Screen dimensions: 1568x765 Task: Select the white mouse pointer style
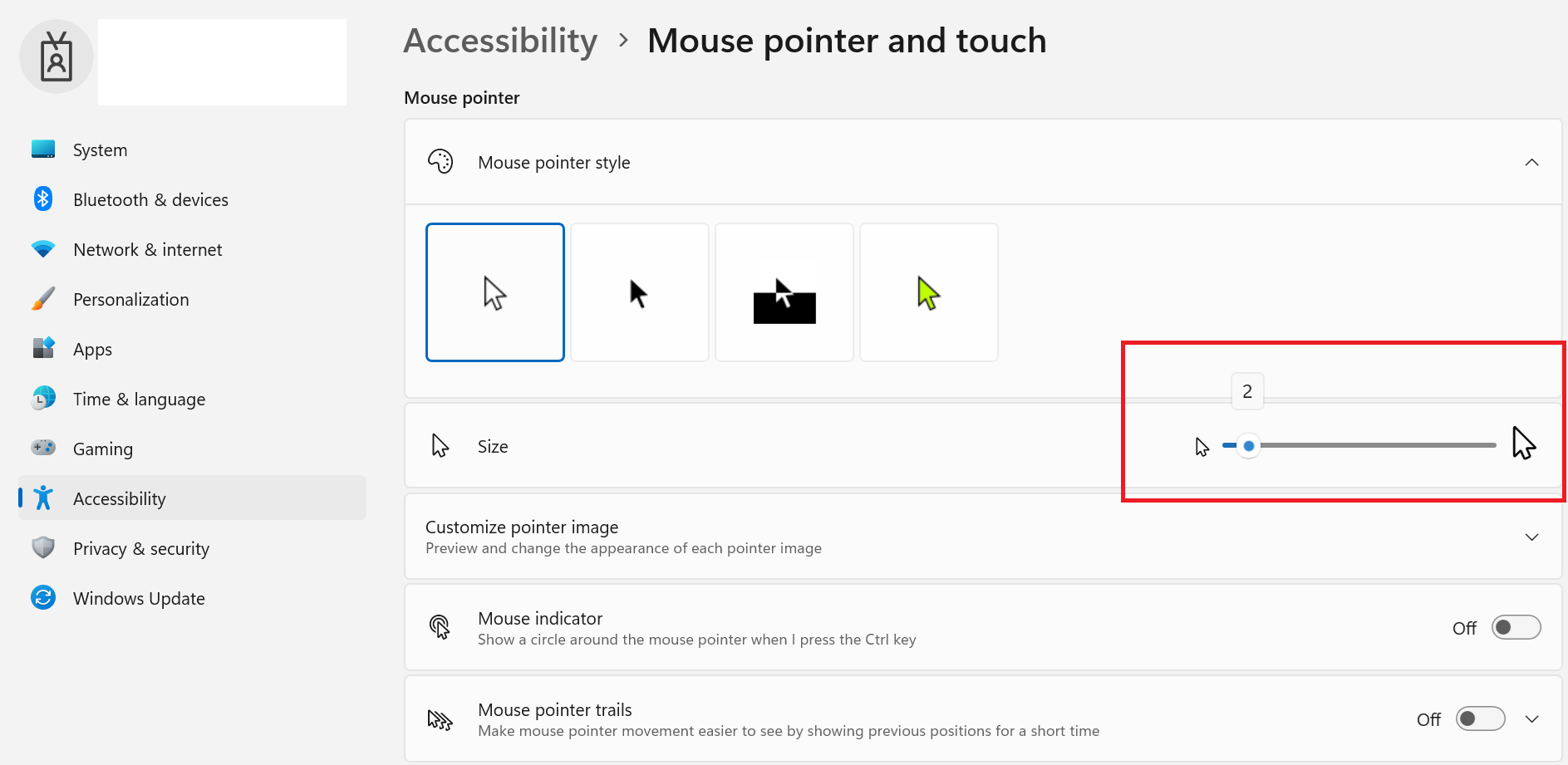495,292
